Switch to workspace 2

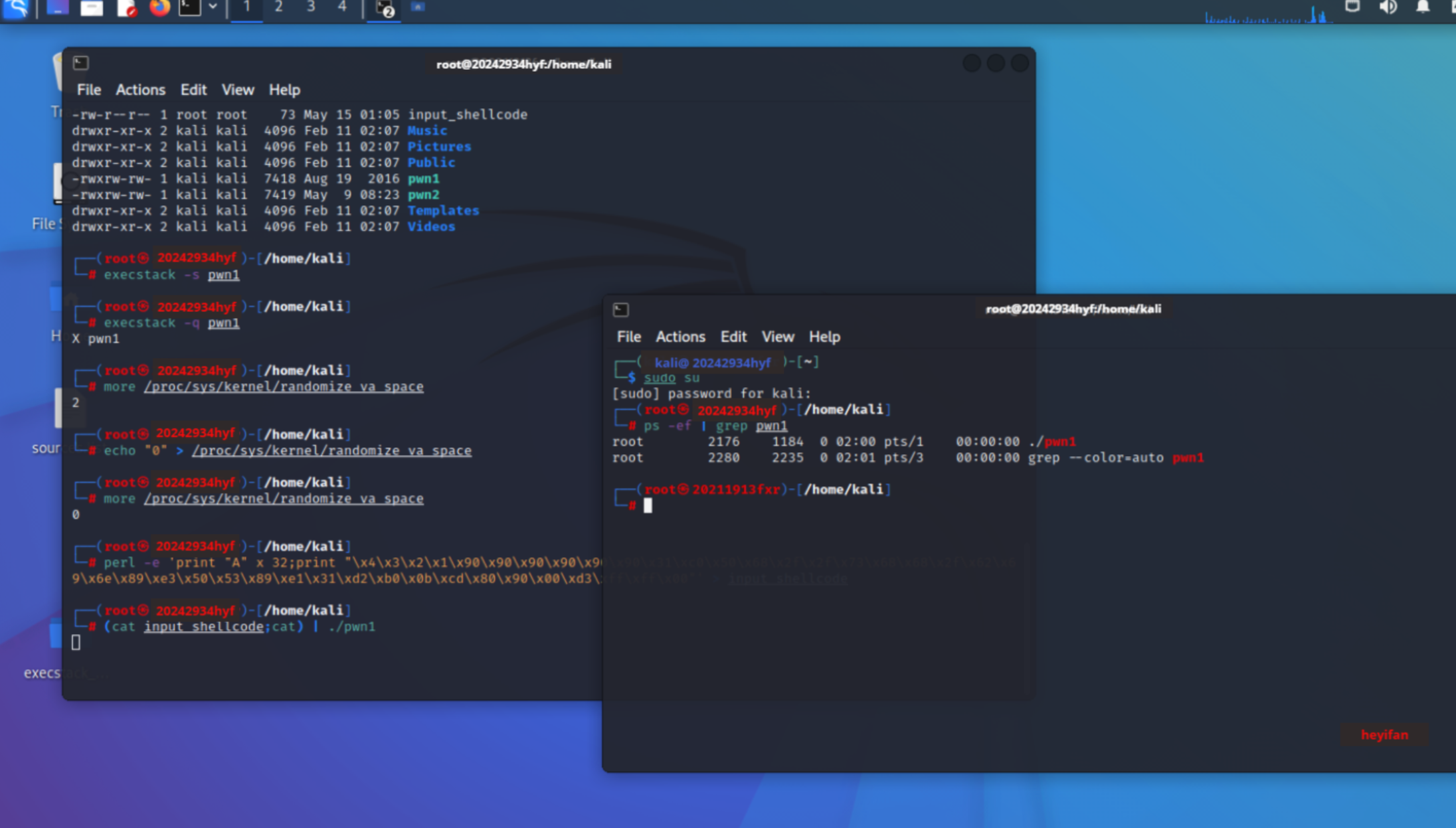point(278,7)
